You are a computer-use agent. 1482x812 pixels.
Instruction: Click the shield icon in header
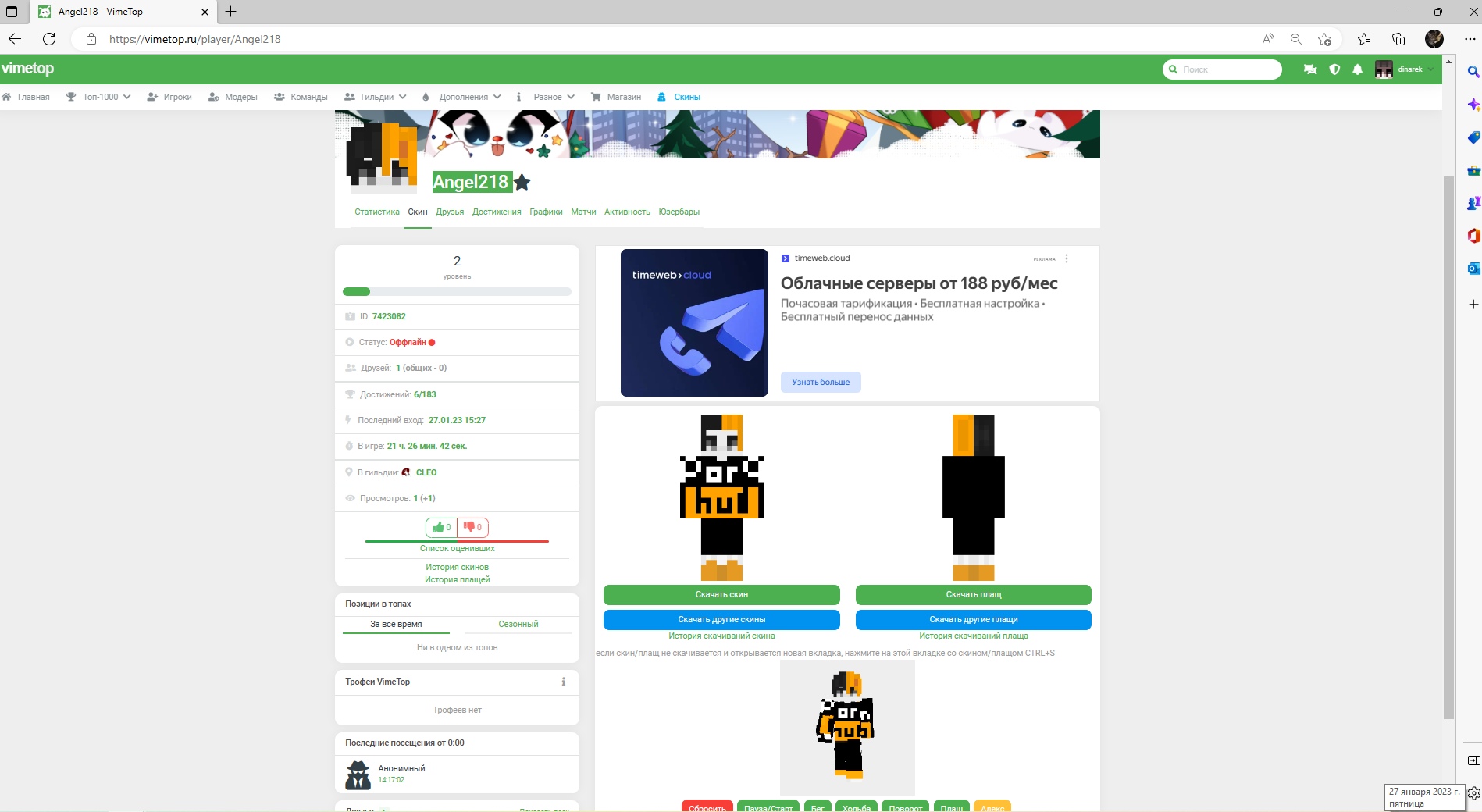point(1334,69)
